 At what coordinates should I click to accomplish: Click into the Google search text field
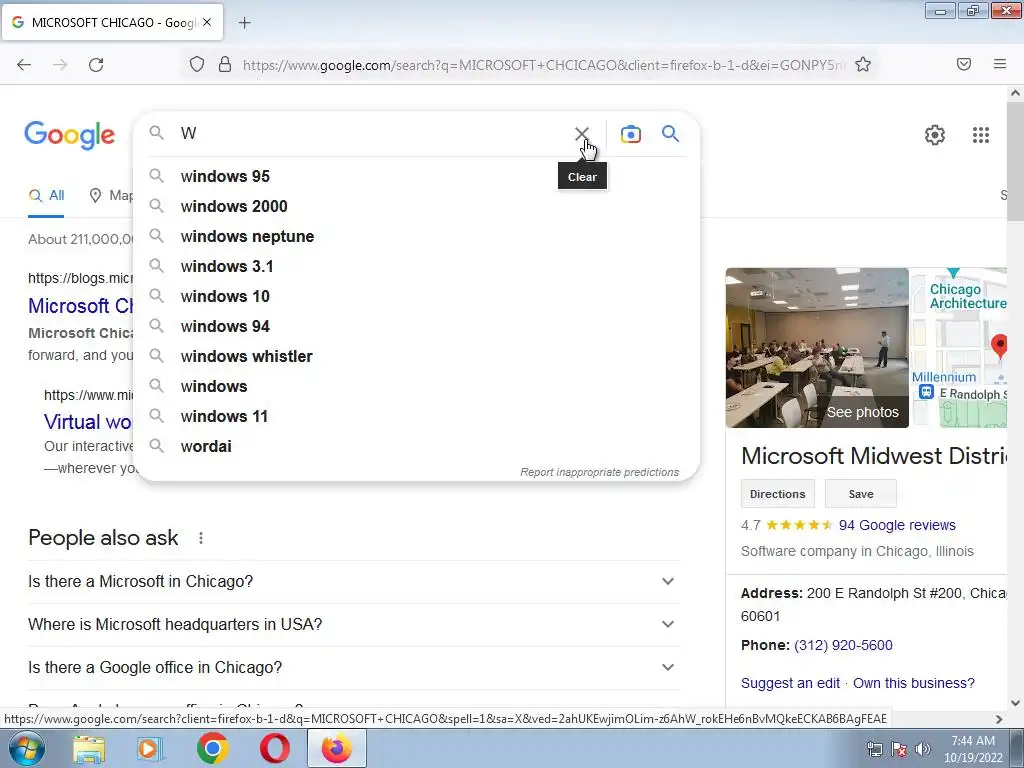372,134
